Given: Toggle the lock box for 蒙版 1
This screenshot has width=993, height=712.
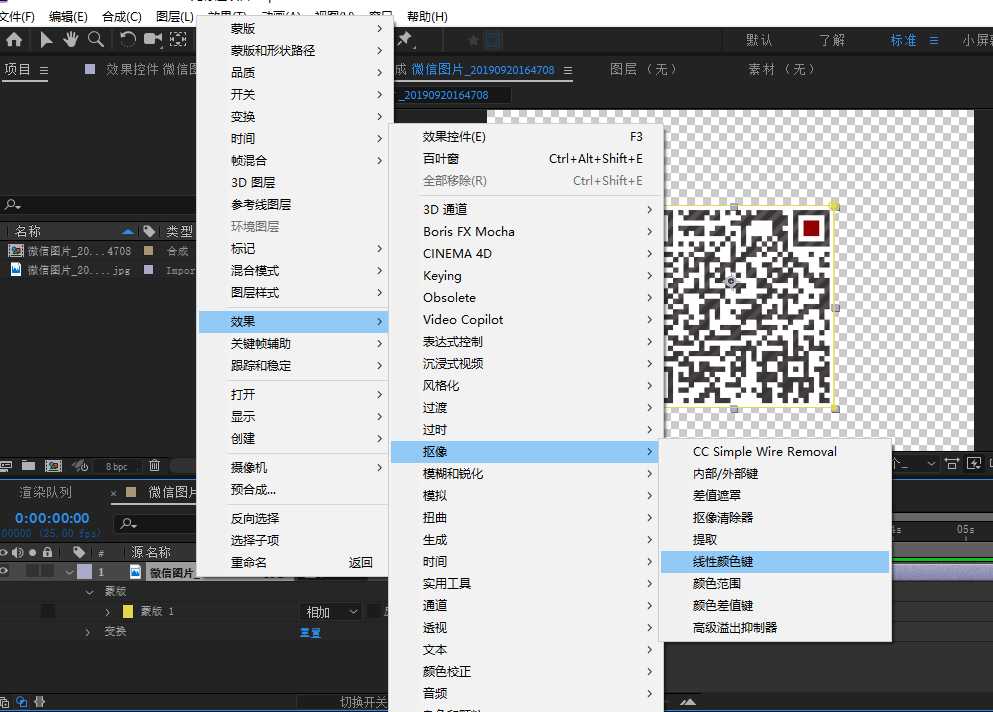Looking at the screenshot, I should point(47,611).
